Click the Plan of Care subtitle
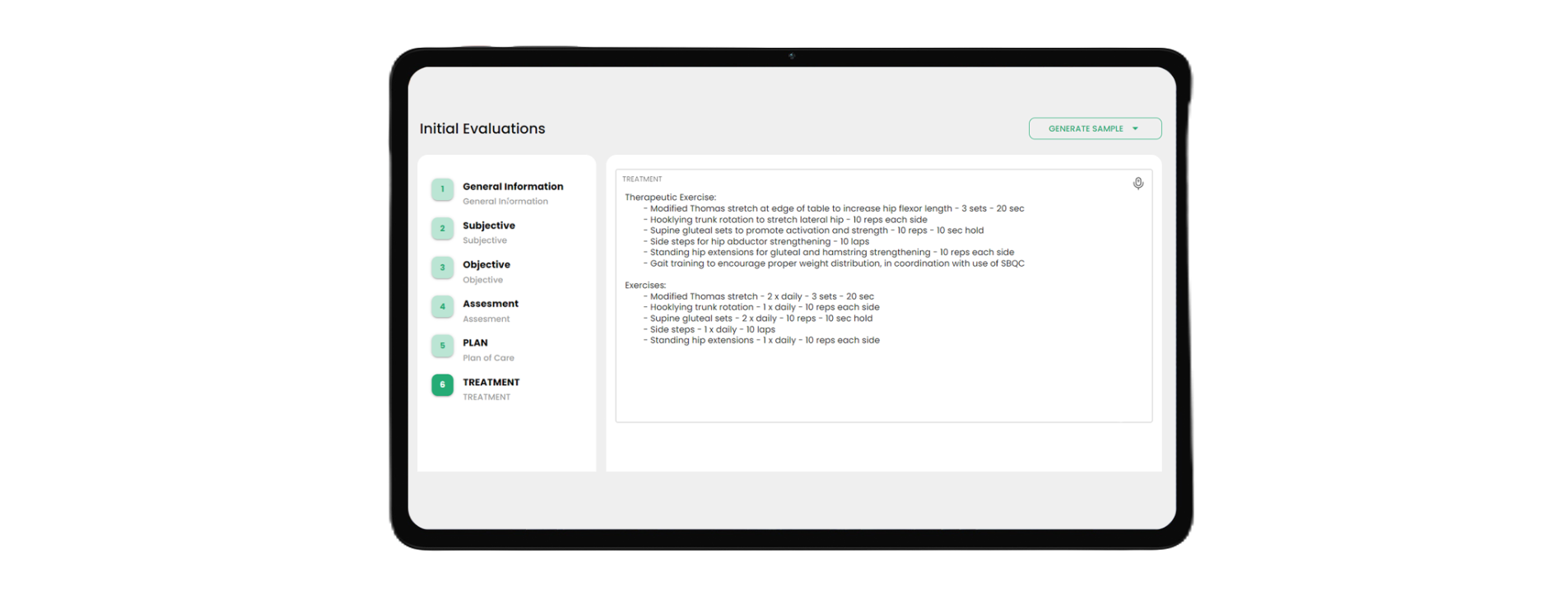 [x=488, y=358]
